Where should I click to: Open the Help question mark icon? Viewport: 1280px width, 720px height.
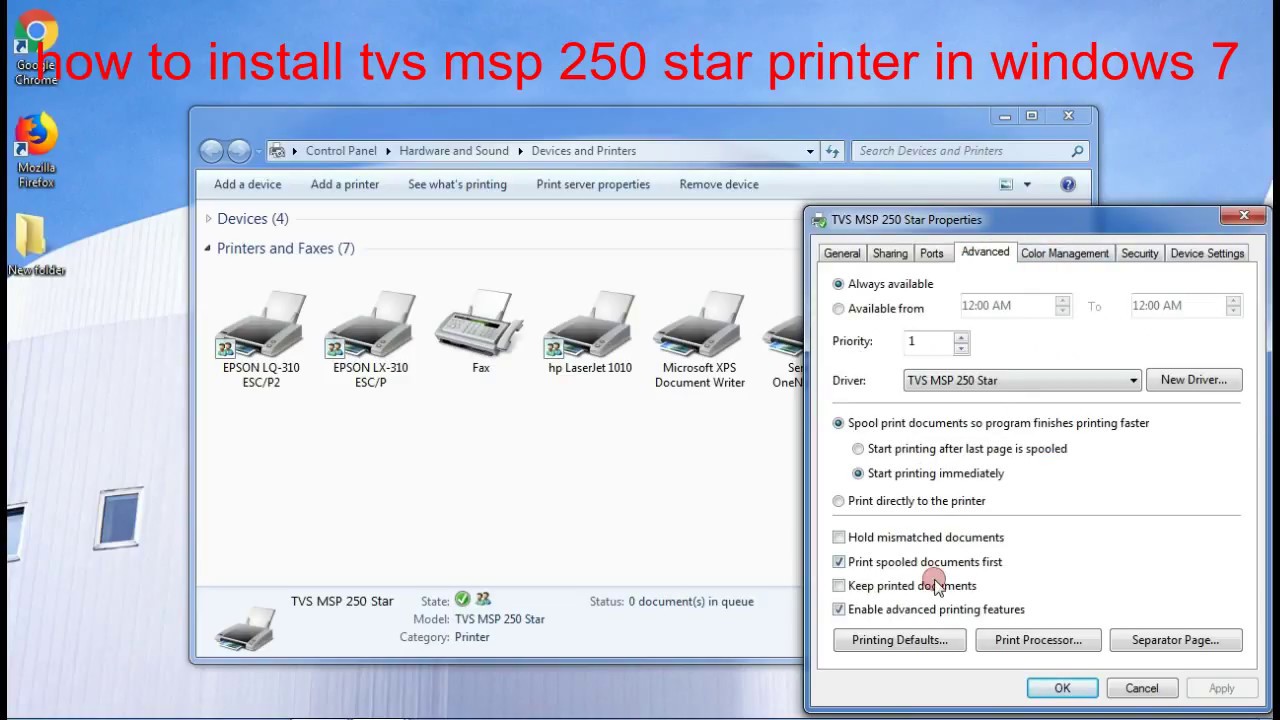[x=1068, y=184]
